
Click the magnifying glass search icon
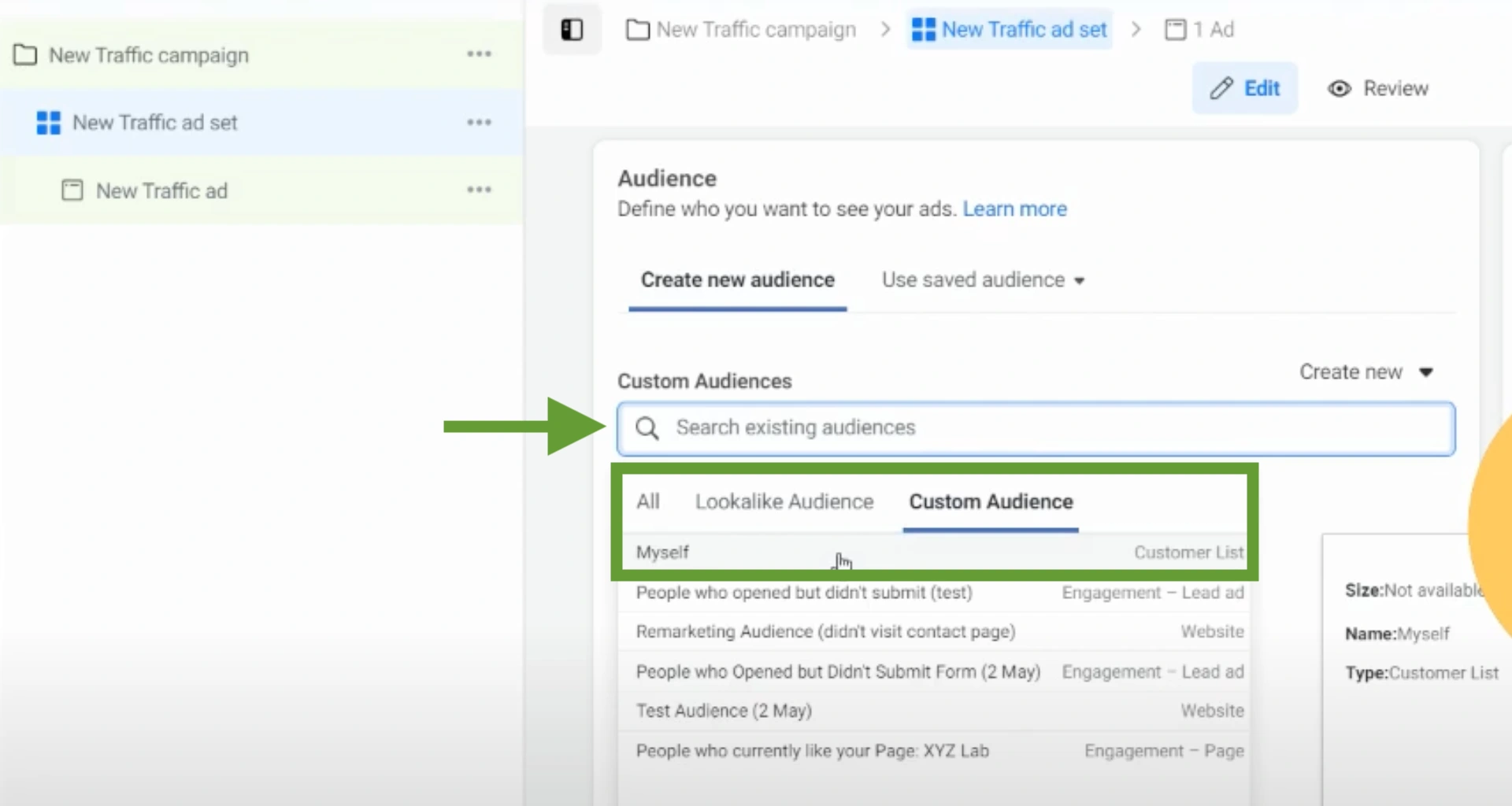click(647, 428)
